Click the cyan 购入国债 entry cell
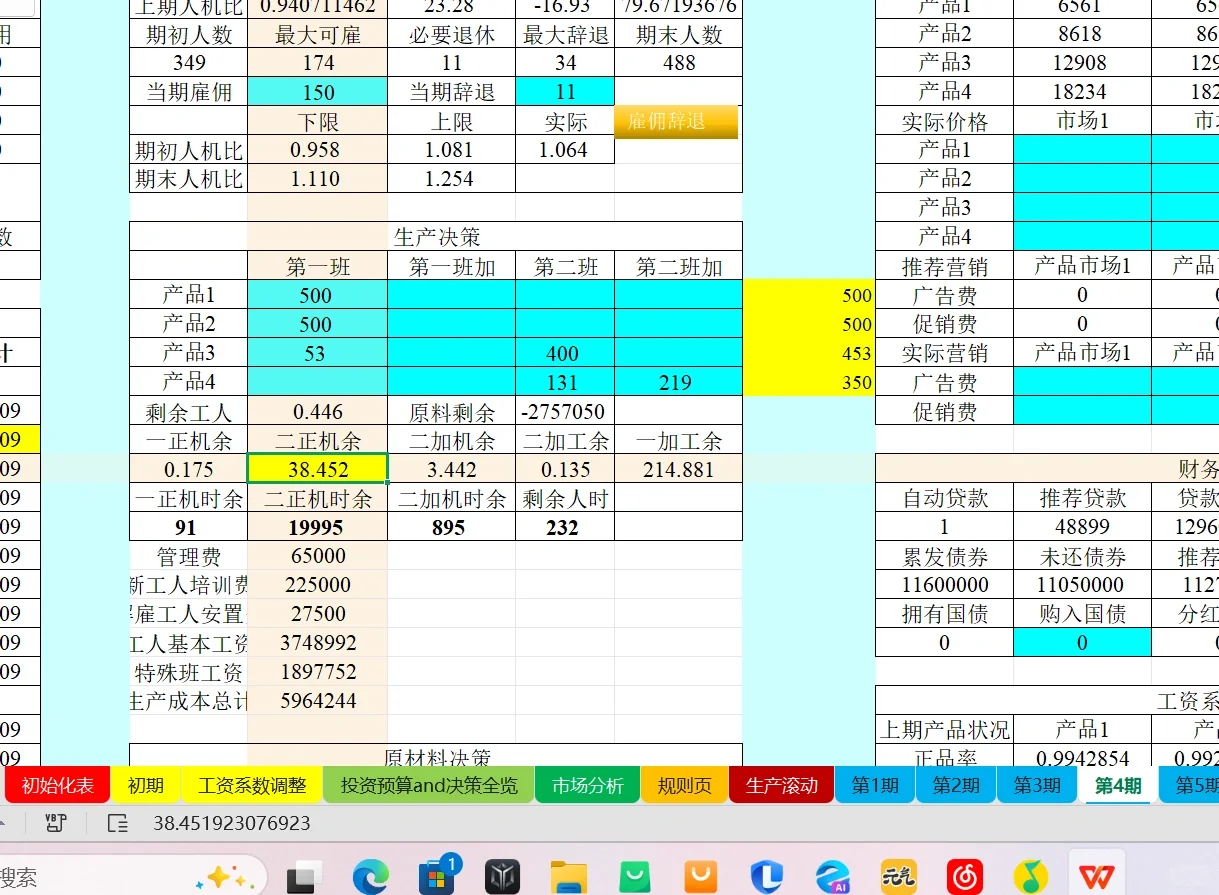Viewport: 1219px width, 895px height. (1082, 642)
